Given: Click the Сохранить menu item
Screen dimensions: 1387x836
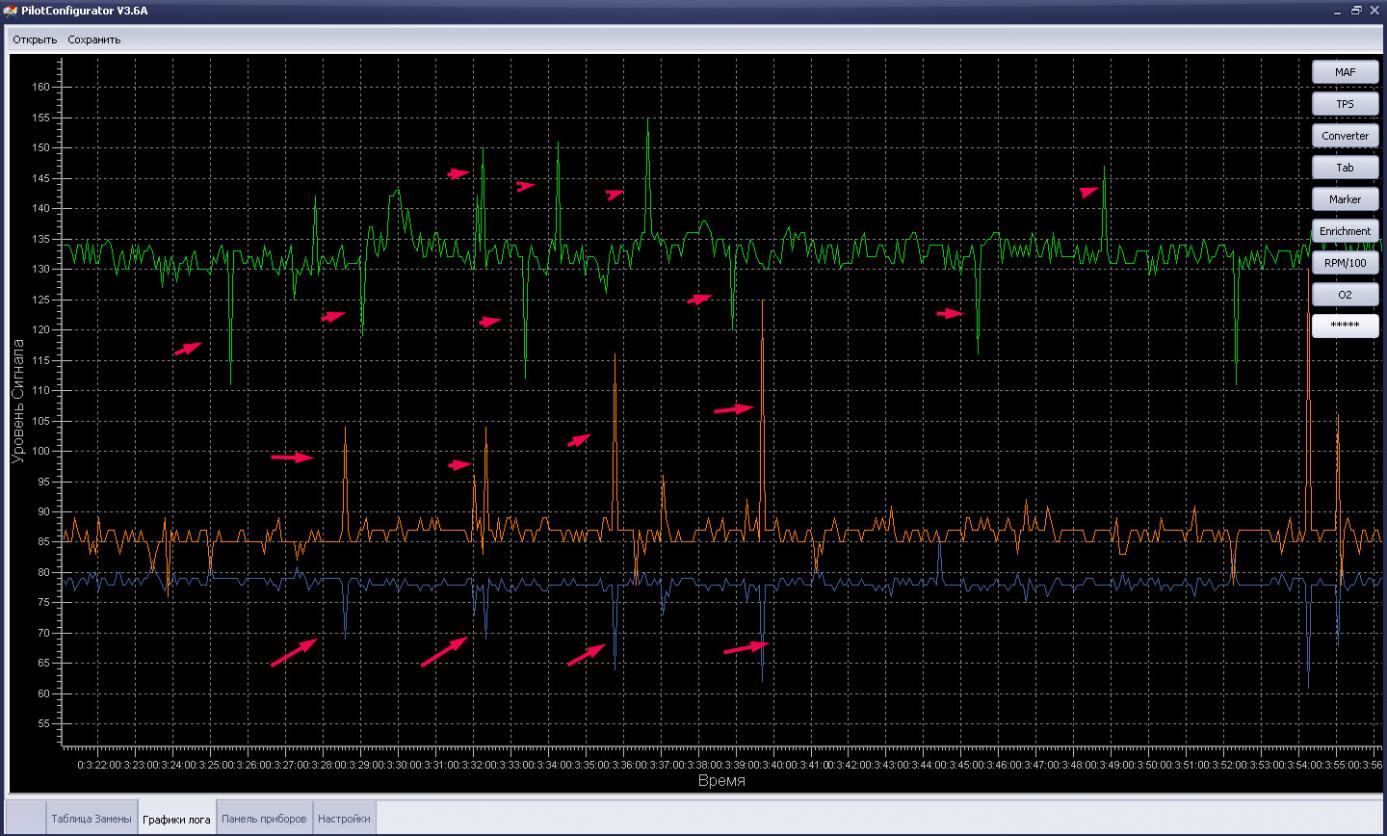Looking at the screenshot, I should (94, 40).
